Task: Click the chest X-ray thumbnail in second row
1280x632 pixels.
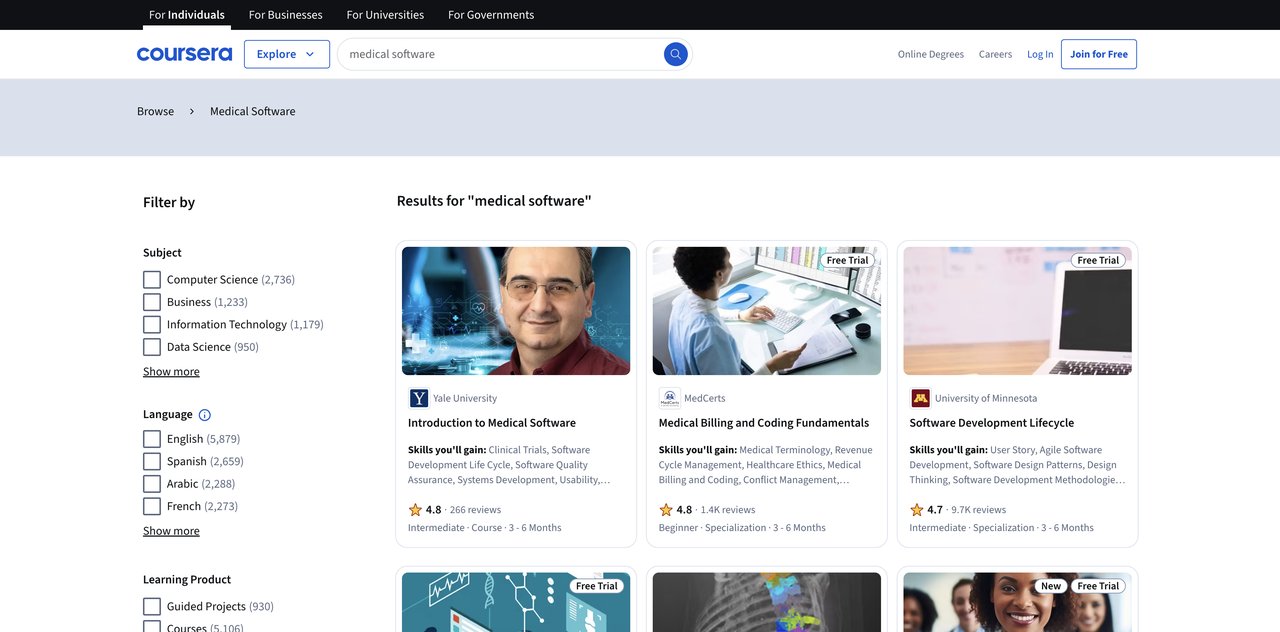Action: pyautogui.click(x=767, y=602)
